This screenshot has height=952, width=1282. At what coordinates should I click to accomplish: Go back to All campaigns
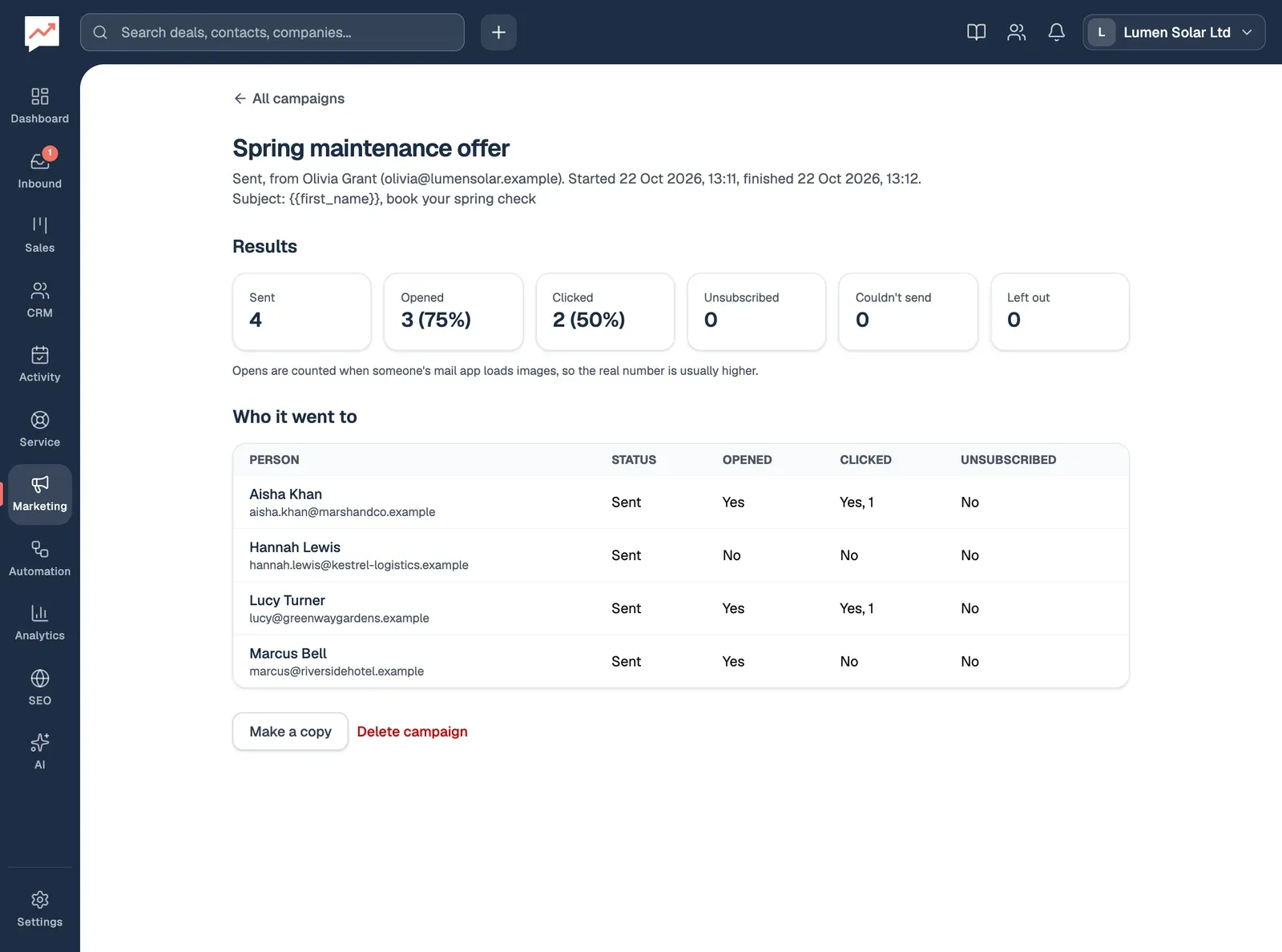click(288, 99)
